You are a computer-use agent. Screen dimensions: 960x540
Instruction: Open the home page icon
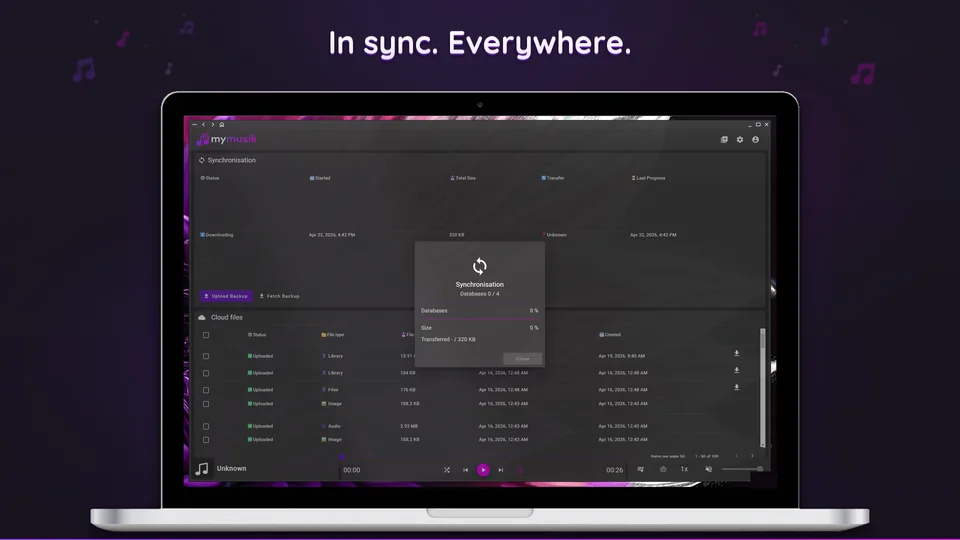(x=222, y=124)
